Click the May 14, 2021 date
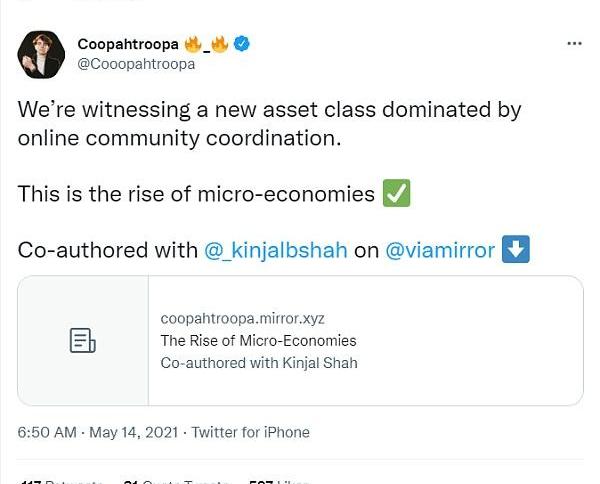 133,433
